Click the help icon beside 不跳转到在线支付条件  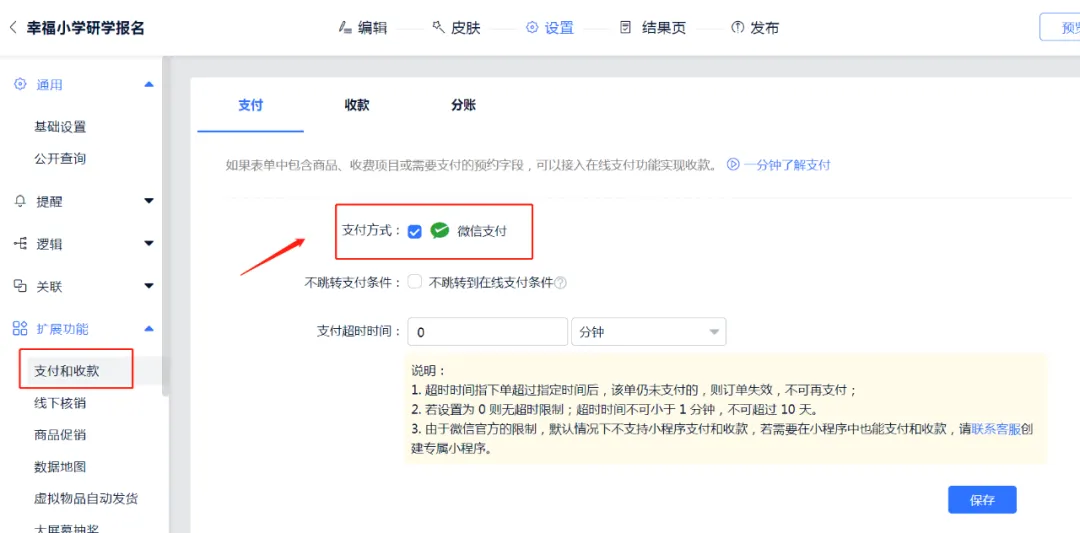coord(561,283)
